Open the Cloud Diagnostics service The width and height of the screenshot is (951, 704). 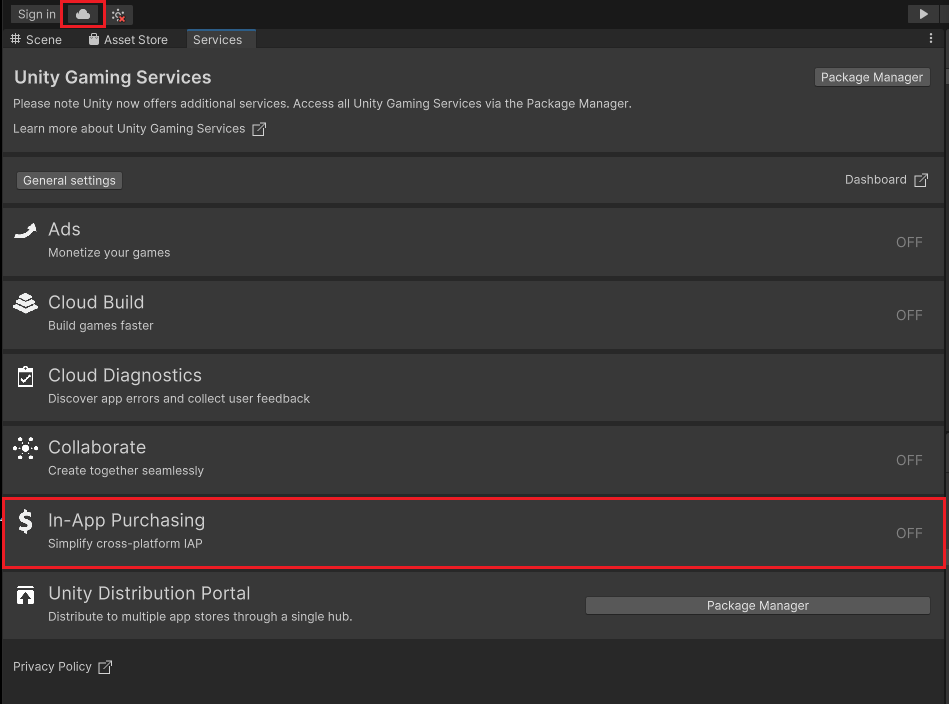point(125,375)
